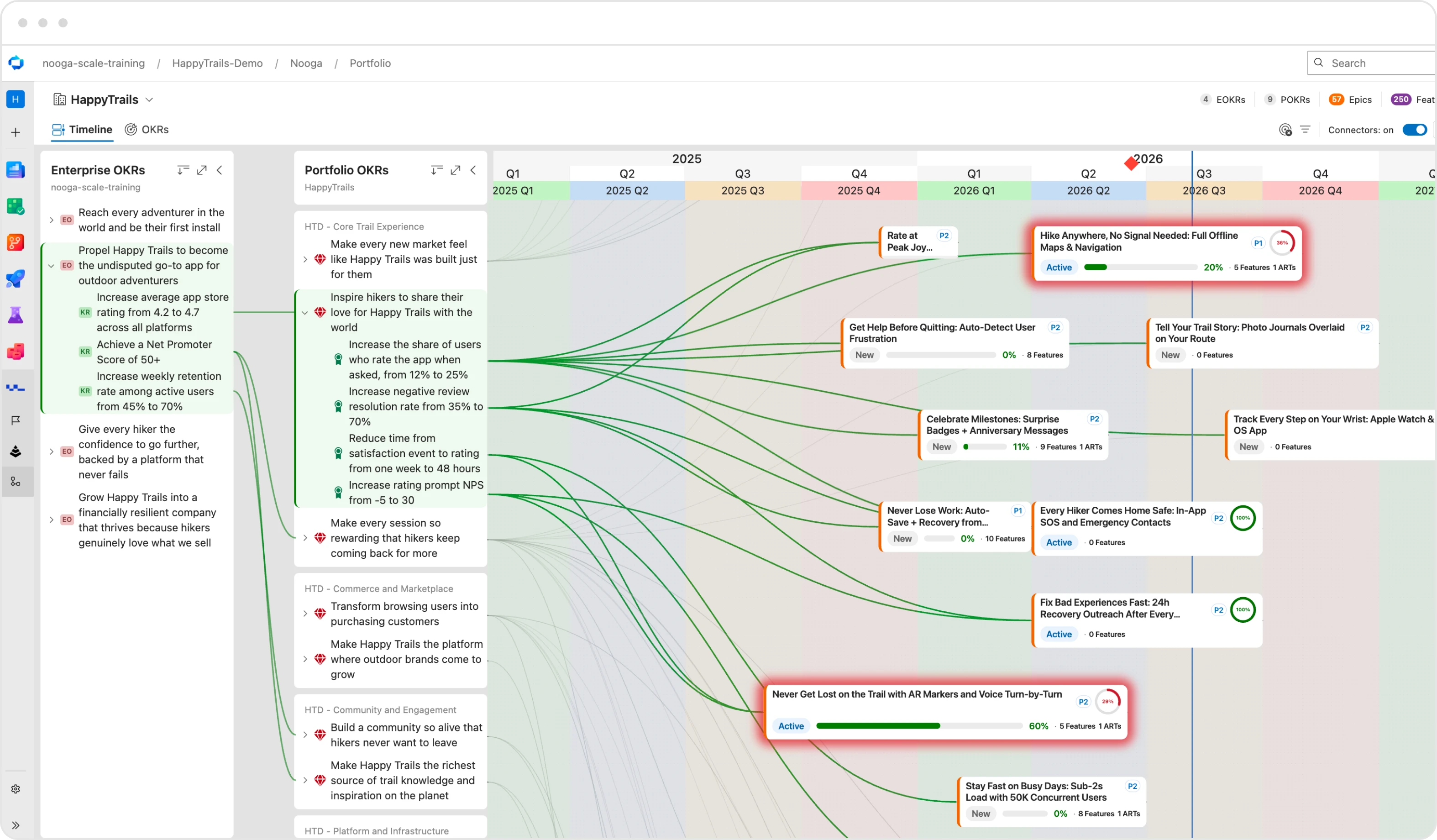
Task: Expand 'Build a community so alive' objective
Action: [305, 735]
